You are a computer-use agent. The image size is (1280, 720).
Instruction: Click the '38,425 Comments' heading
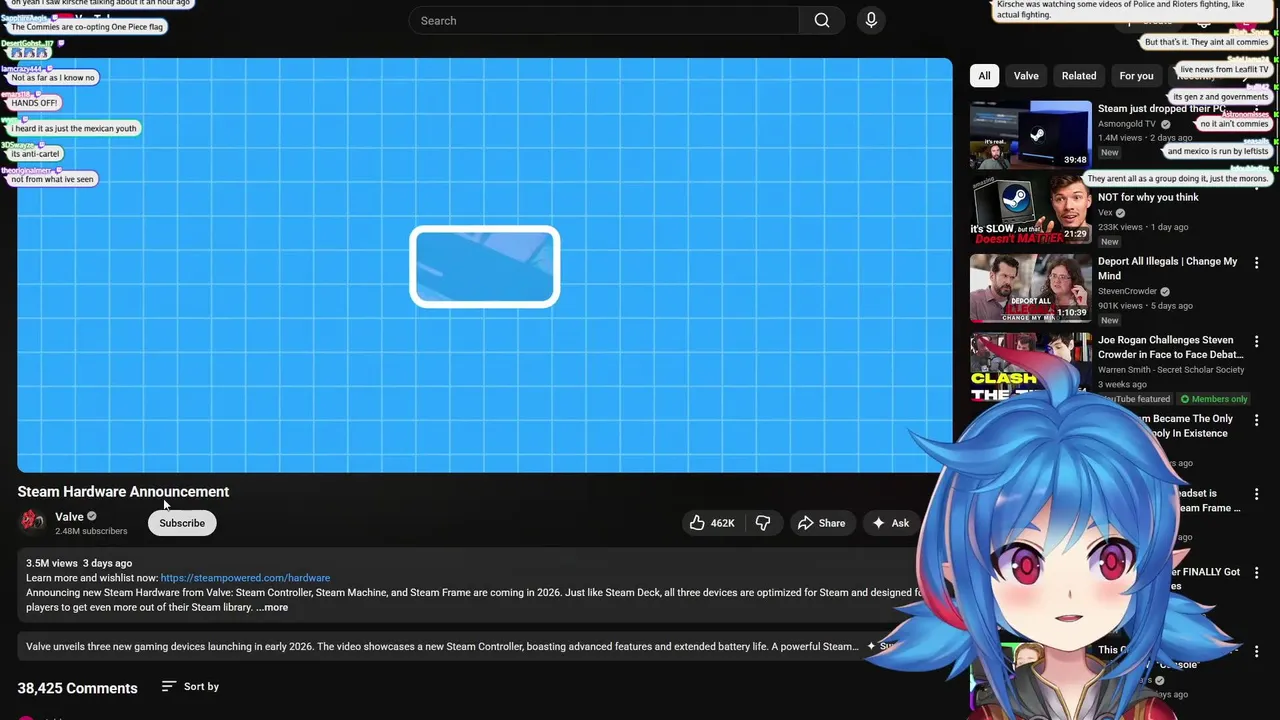click(x=77, y=688)
